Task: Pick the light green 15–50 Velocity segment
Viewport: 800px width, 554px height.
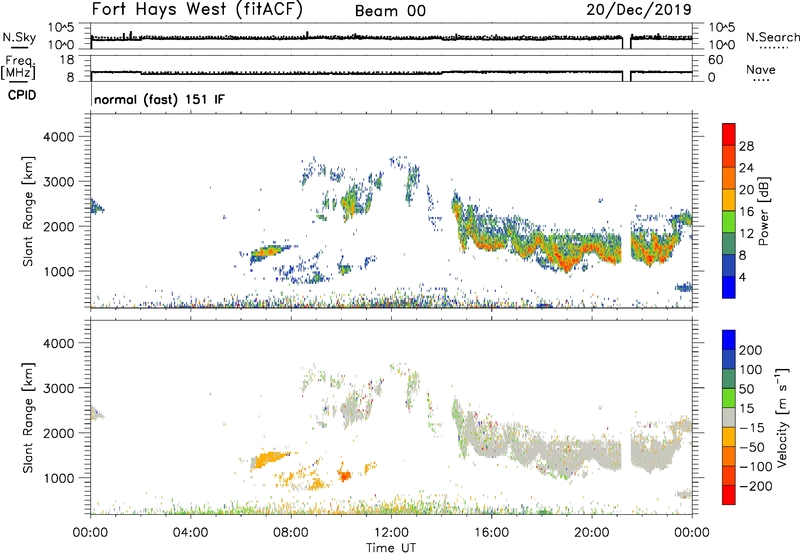Action: coord(729,398)
